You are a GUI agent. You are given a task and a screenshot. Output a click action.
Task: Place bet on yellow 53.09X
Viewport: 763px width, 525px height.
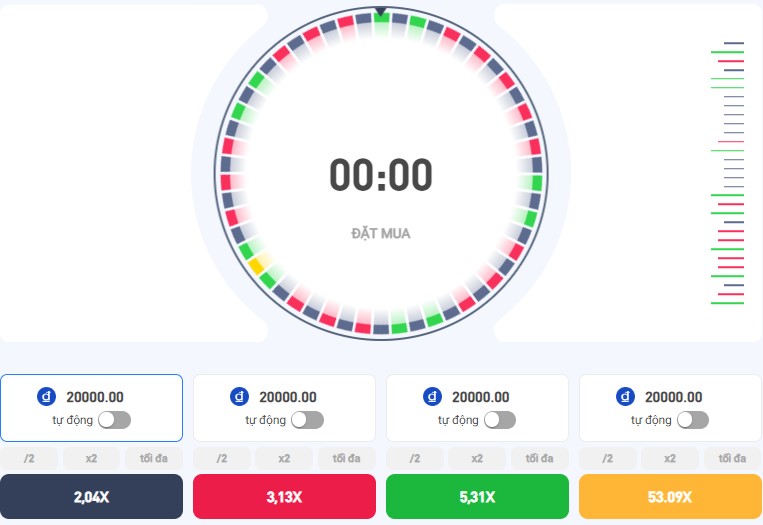tap(670, 497)
